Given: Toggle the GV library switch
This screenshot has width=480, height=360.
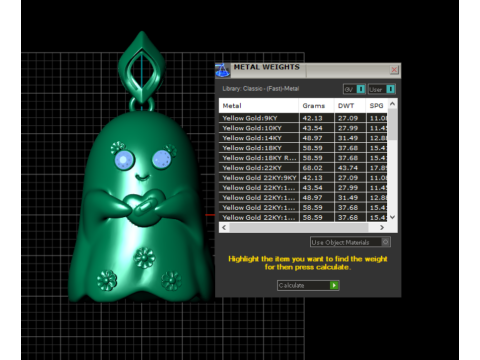Looking at the screenshot, I should click(354, 89).
